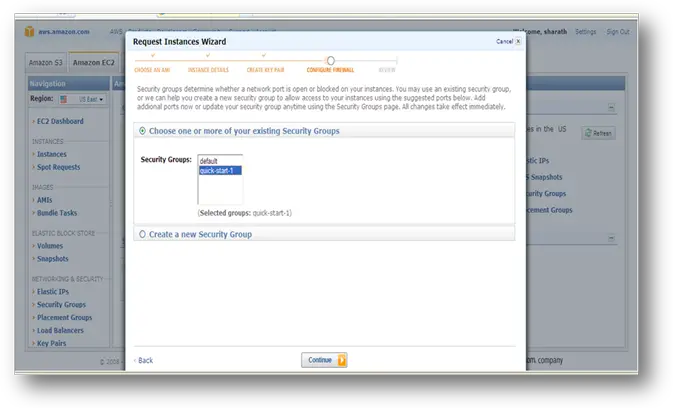This screenshot has width=673, height=408.
Task: Open Security Groups in left navigation
Action: point(61,305)
